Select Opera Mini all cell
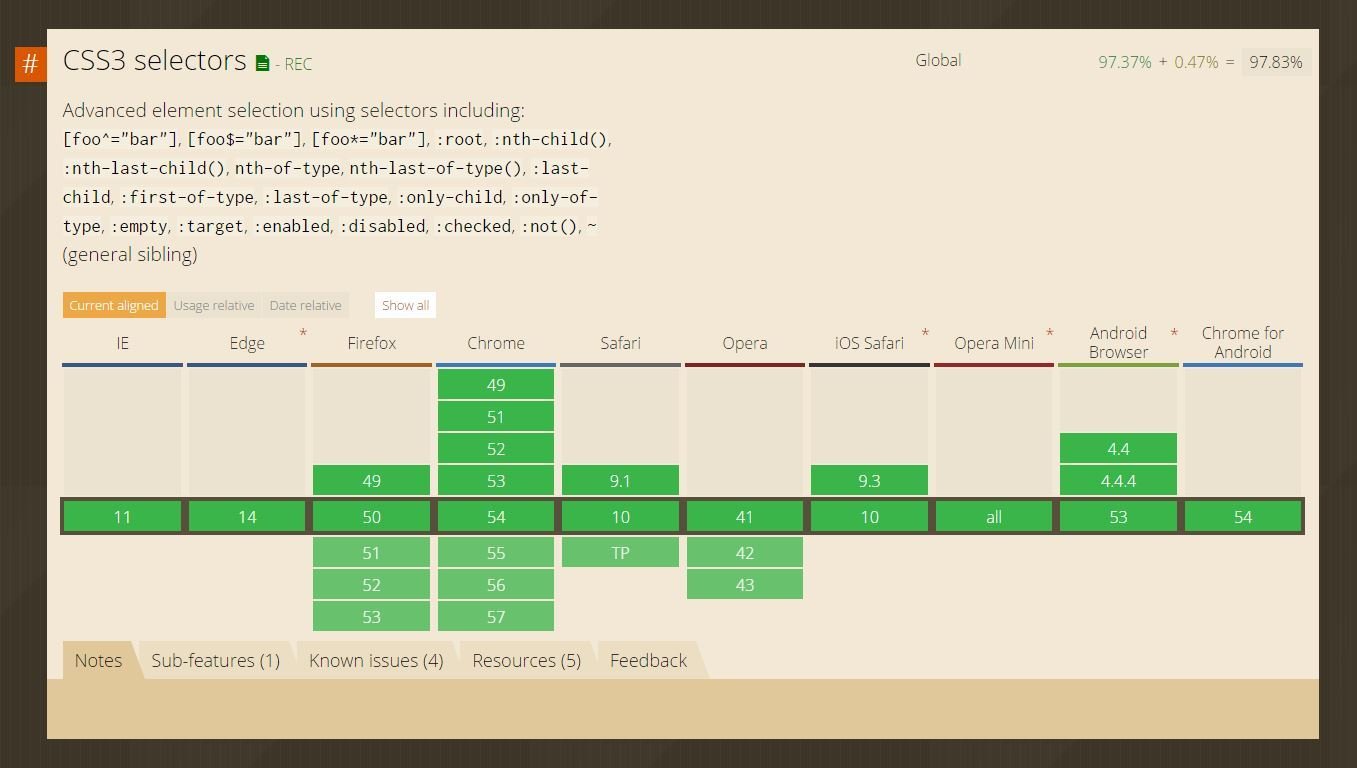Viewport: 1357px width, 768px height. click(994, 517)
